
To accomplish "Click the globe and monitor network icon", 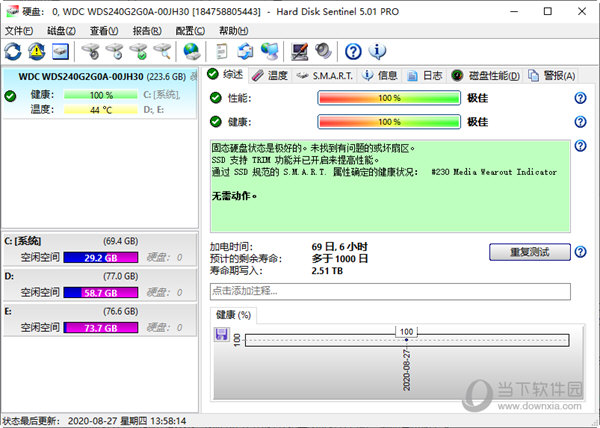I will point(269,51).
